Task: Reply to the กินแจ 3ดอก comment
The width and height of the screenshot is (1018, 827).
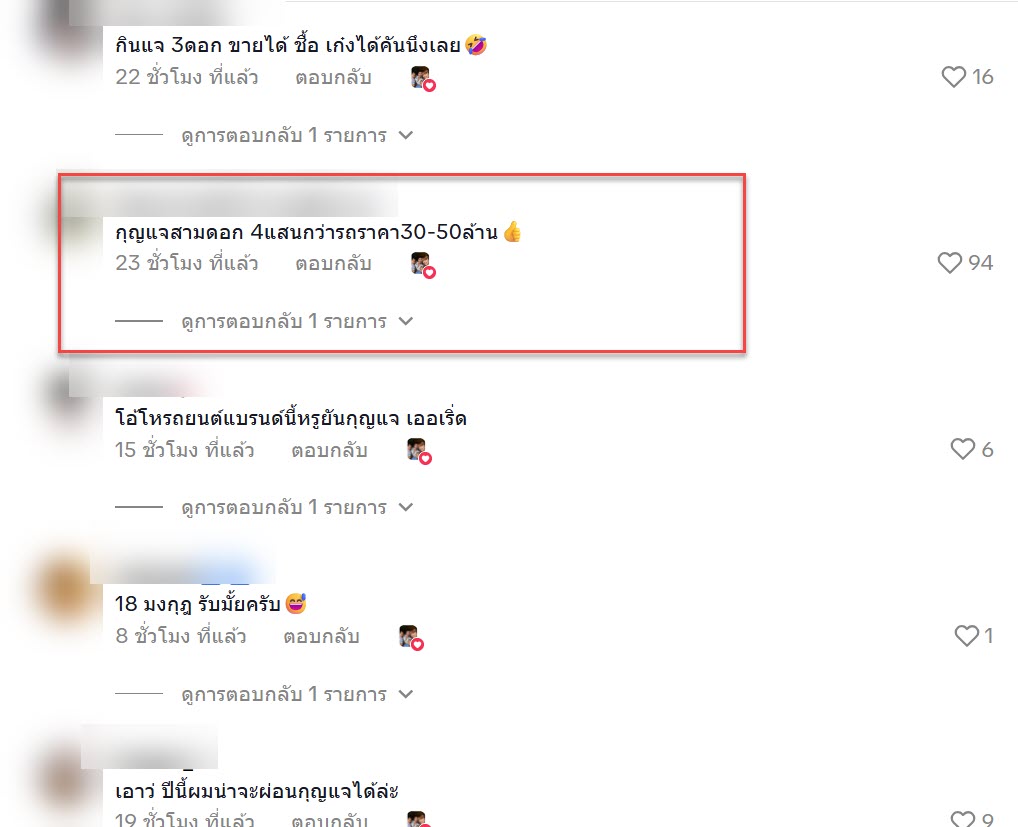Action: click(333, 77)
